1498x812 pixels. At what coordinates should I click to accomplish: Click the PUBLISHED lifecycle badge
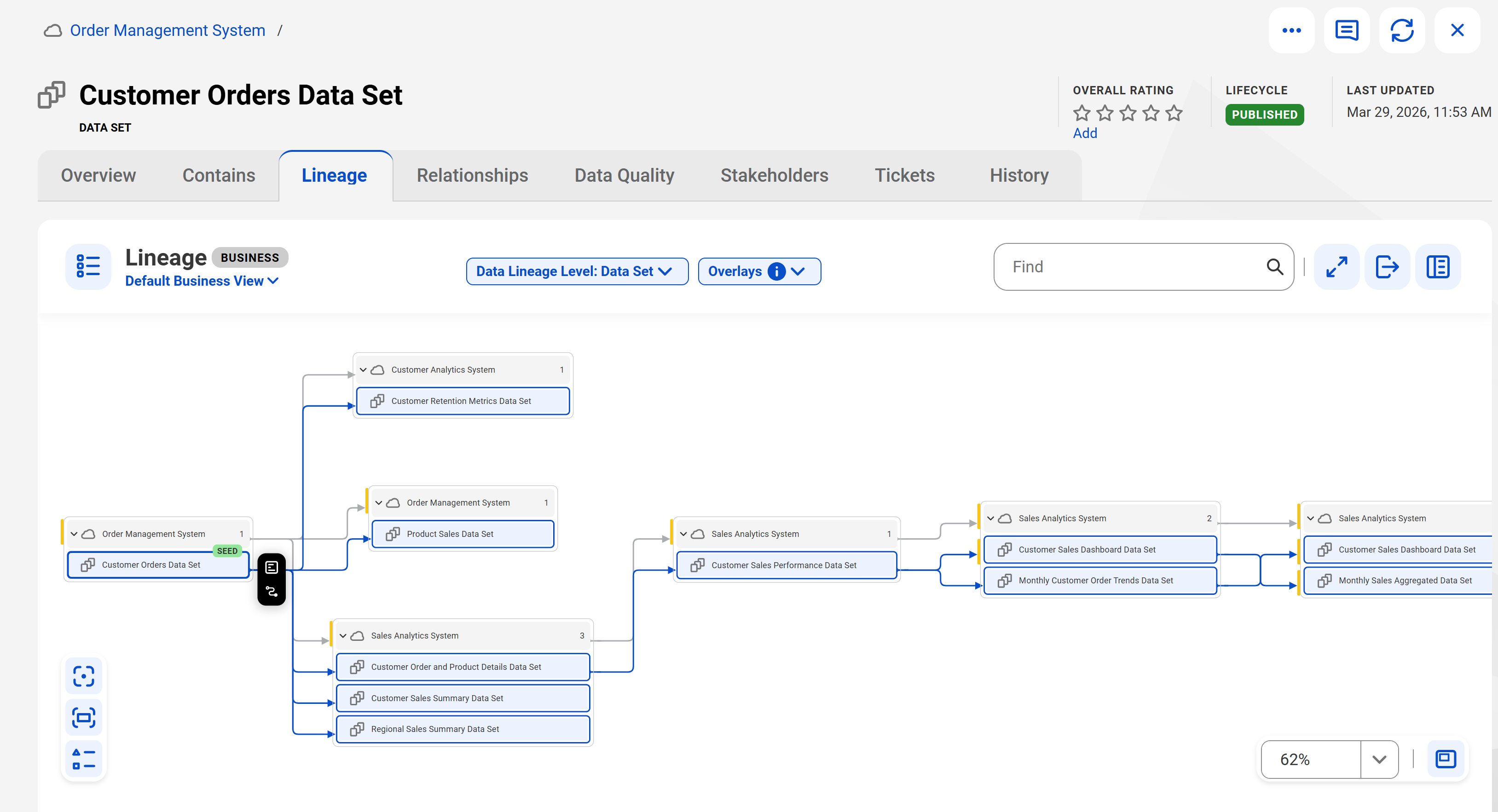click(x=1264, y=115)
